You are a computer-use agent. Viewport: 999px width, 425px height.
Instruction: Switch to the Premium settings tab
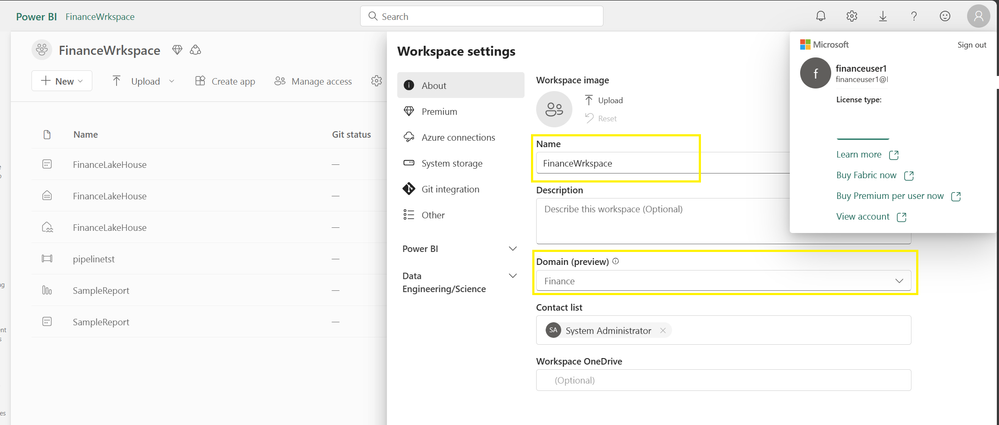point(439,112)
